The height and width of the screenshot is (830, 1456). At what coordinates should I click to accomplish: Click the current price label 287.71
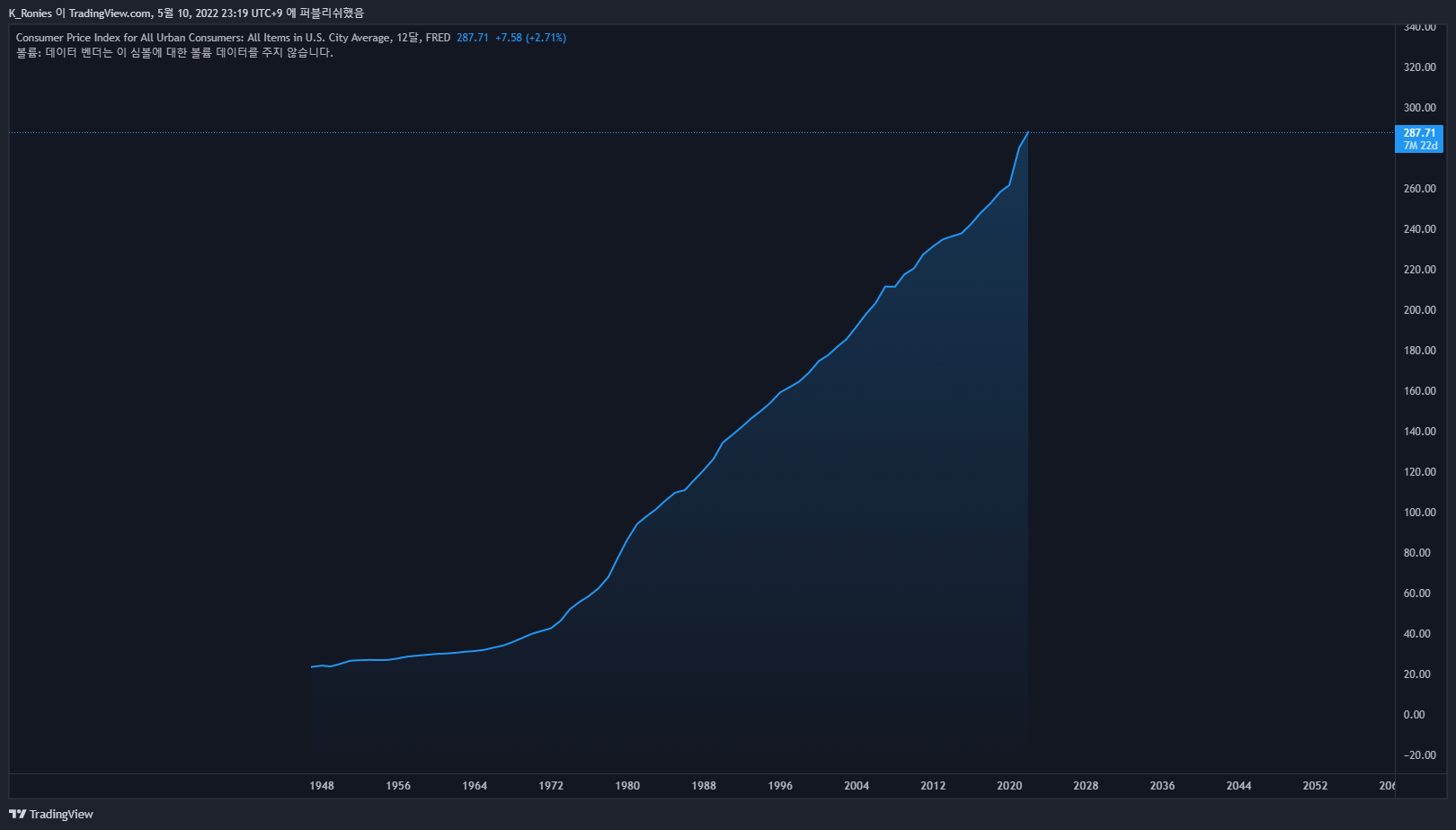[x=1419, y=133]
